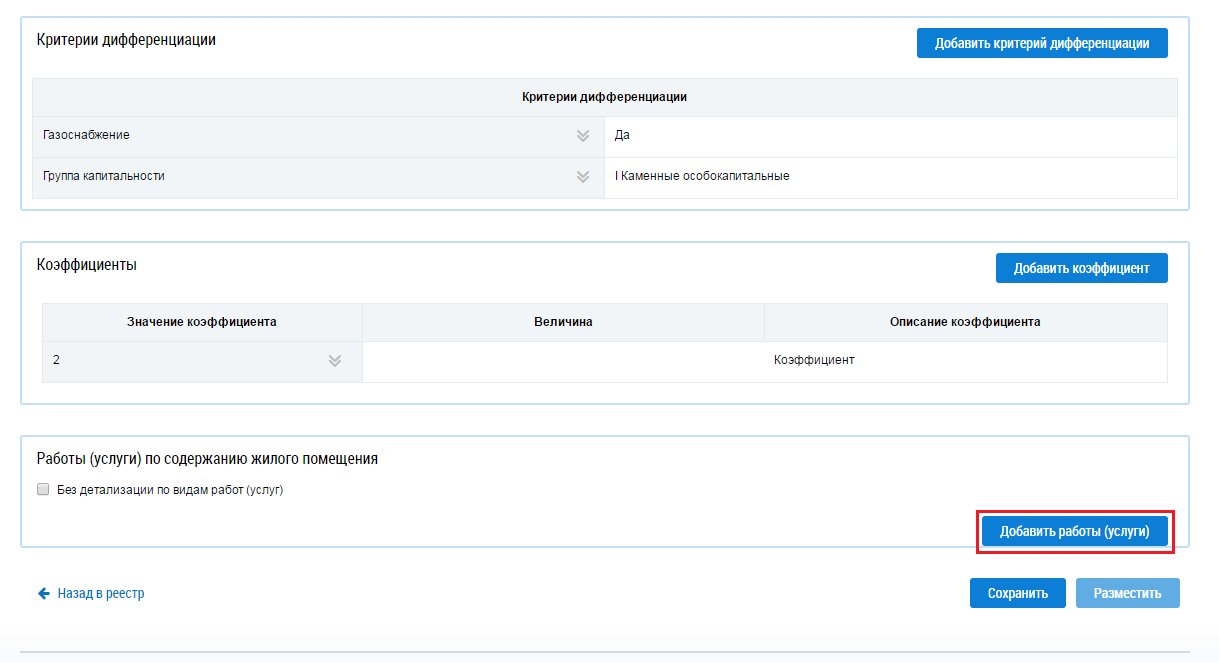Click the empty Величина cell in the coefficient row
The image size is (1219, 662).
[x=563, y=362]
